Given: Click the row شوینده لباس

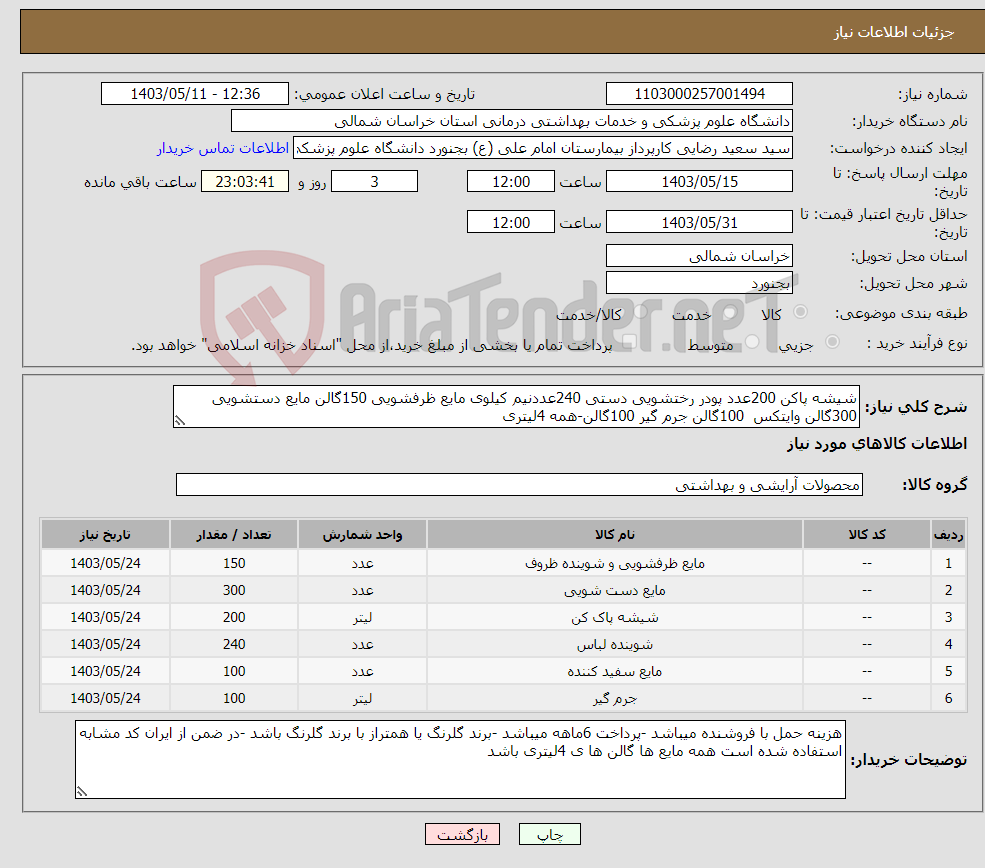Looking at the screenshot, I should coord(503,644).
